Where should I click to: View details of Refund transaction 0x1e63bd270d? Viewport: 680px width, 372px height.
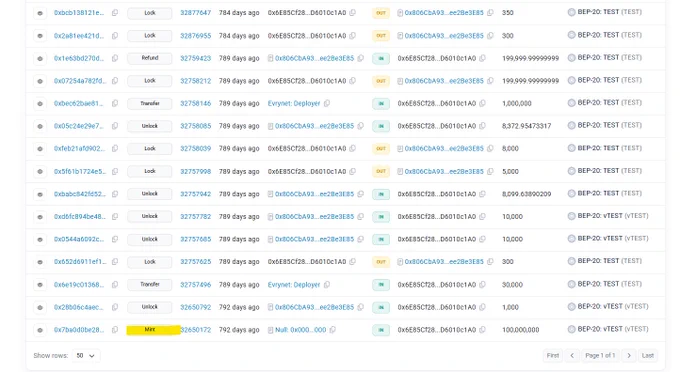point(40,58)
